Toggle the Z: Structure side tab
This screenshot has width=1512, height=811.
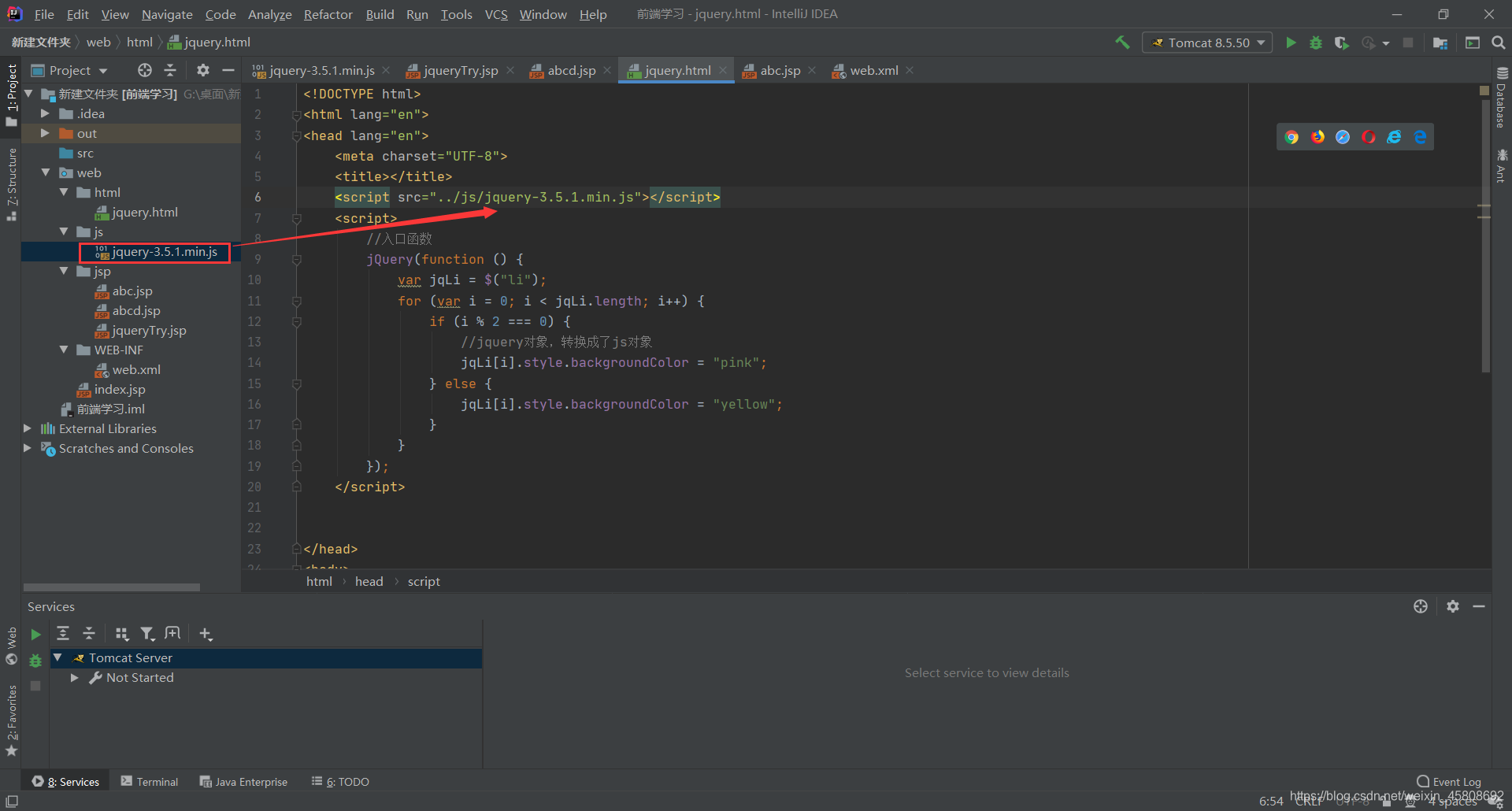coord(11,184)
